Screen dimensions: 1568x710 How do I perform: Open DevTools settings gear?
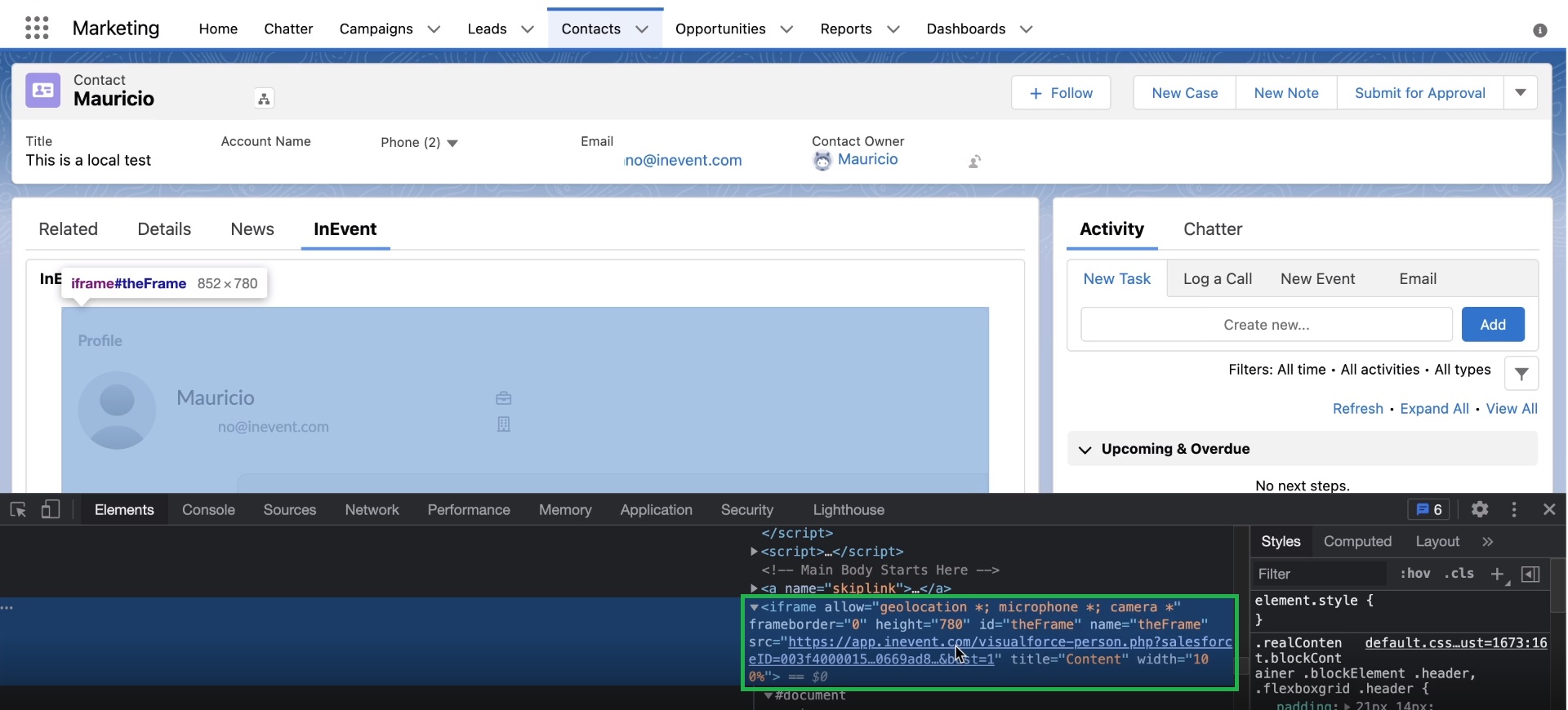1480,509
